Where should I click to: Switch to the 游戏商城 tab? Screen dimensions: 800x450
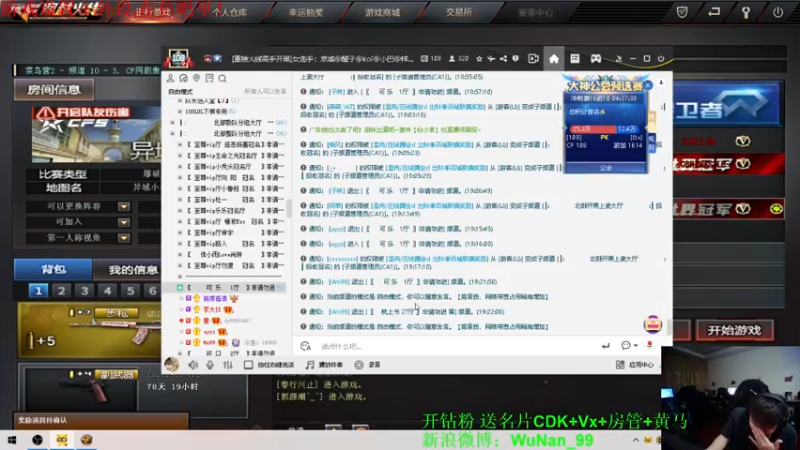(382, 13)
